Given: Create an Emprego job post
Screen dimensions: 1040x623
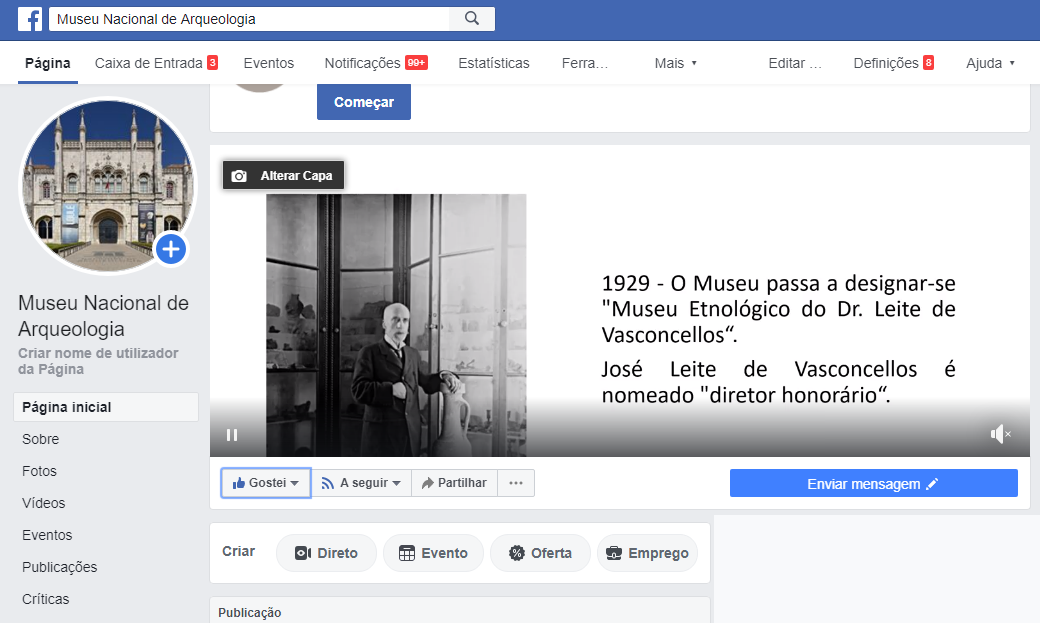Looking at the screenshot, I should pos(647,553).
